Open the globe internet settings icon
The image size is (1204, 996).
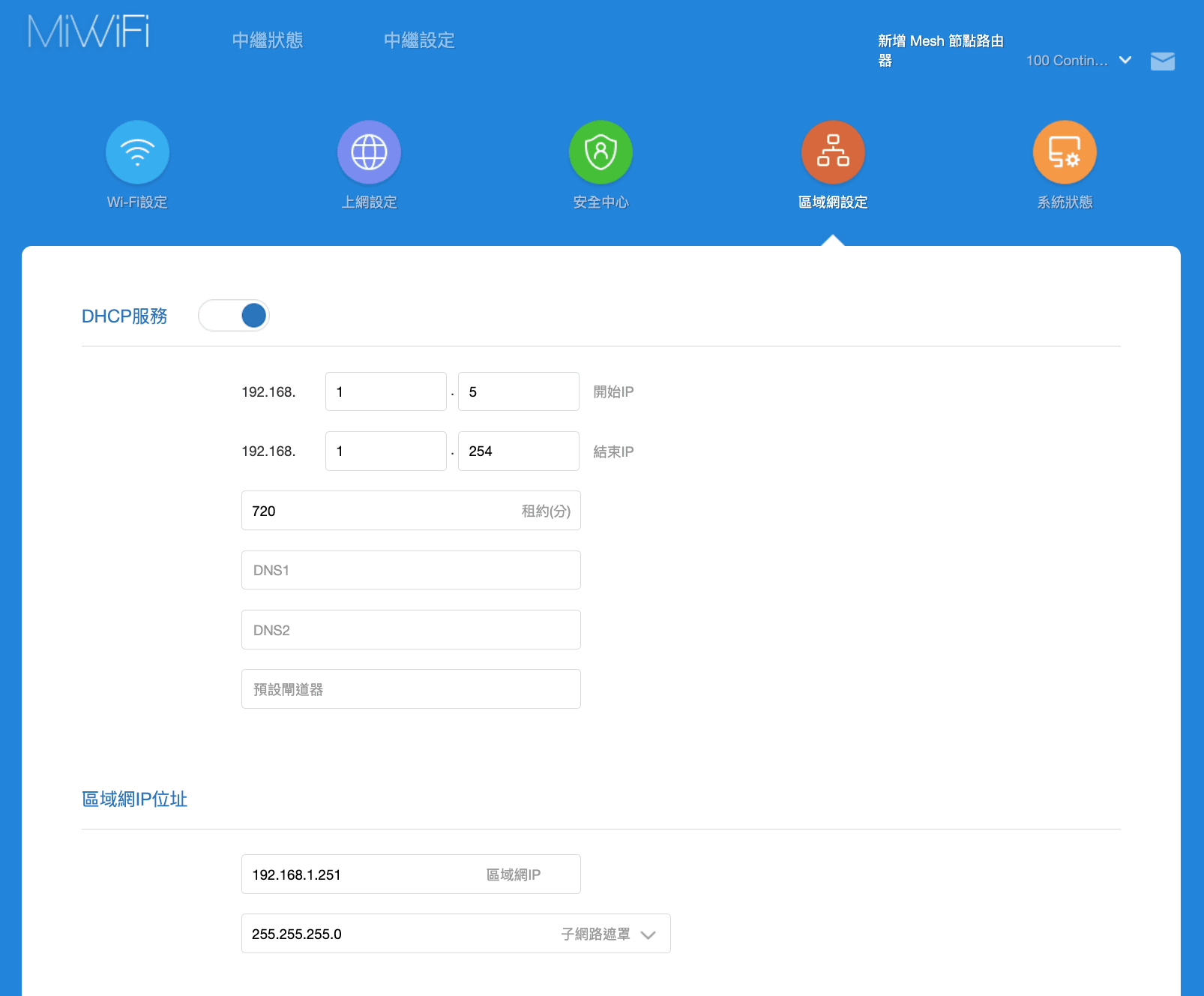tap(369, 152)
